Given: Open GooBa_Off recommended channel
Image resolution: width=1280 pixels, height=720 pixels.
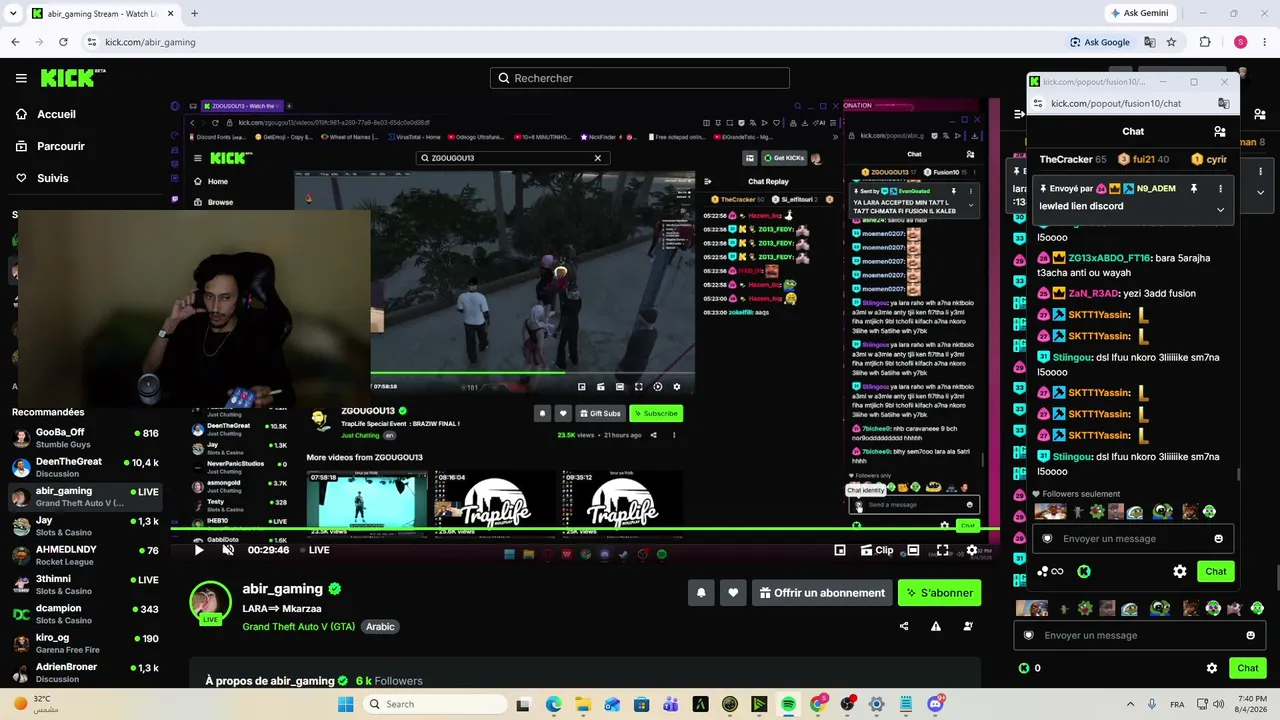Looking at the screenshot, I should [x=85, y=438].
